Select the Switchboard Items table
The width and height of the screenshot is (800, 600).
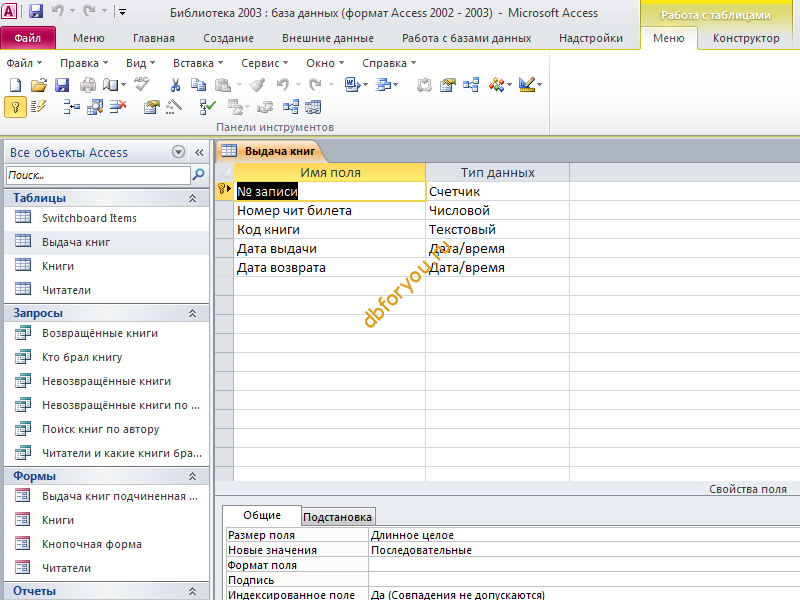(x=89, y=218)
